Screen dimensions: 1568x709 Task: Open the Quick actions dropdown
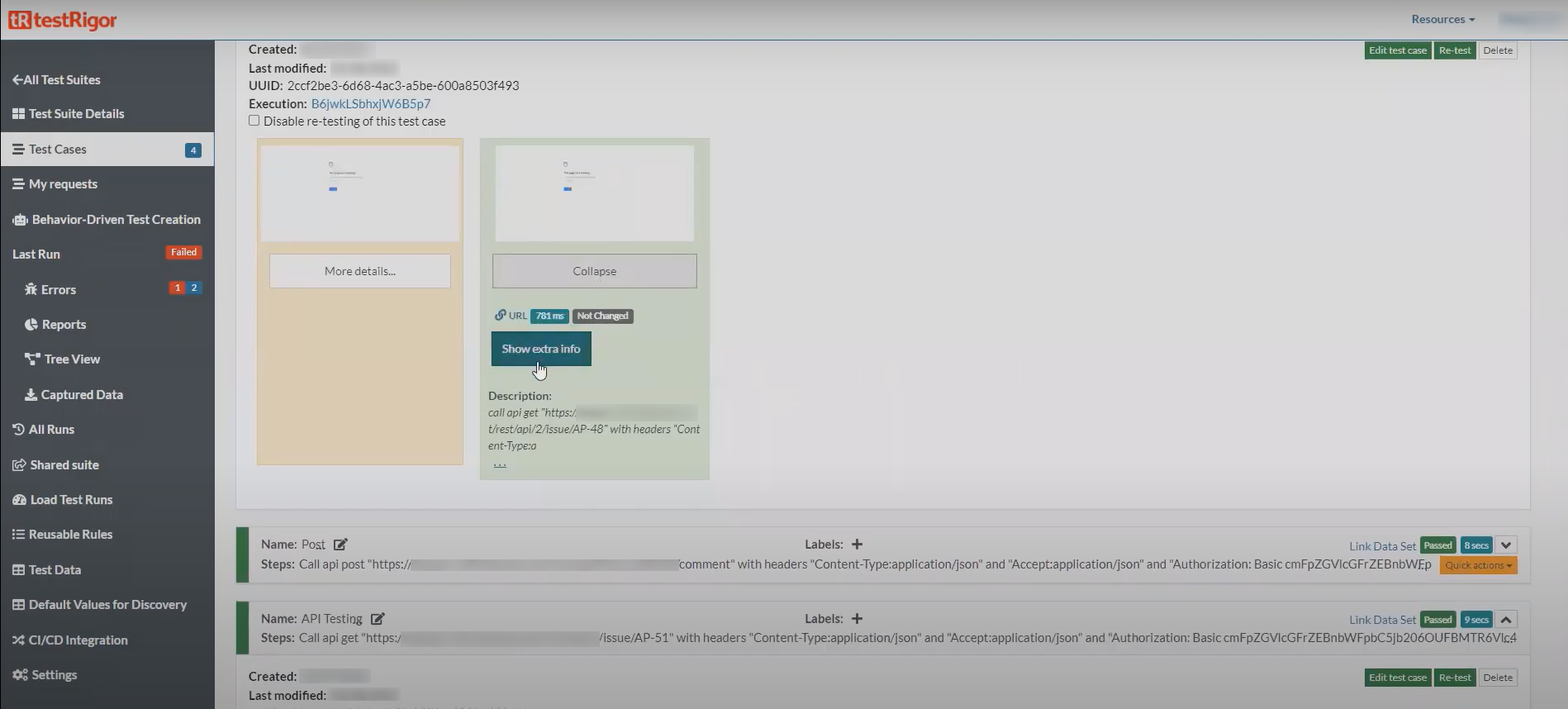pos(1478,565)
